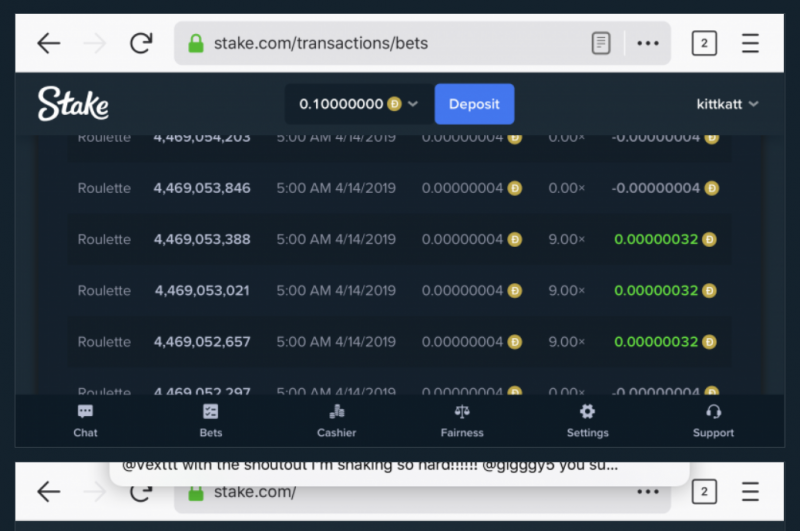The height and width of the screenshot is (531, 800).
Task: Click bet amount 0.00000004 in row 4,469,053,388
Action: [462, 239]
